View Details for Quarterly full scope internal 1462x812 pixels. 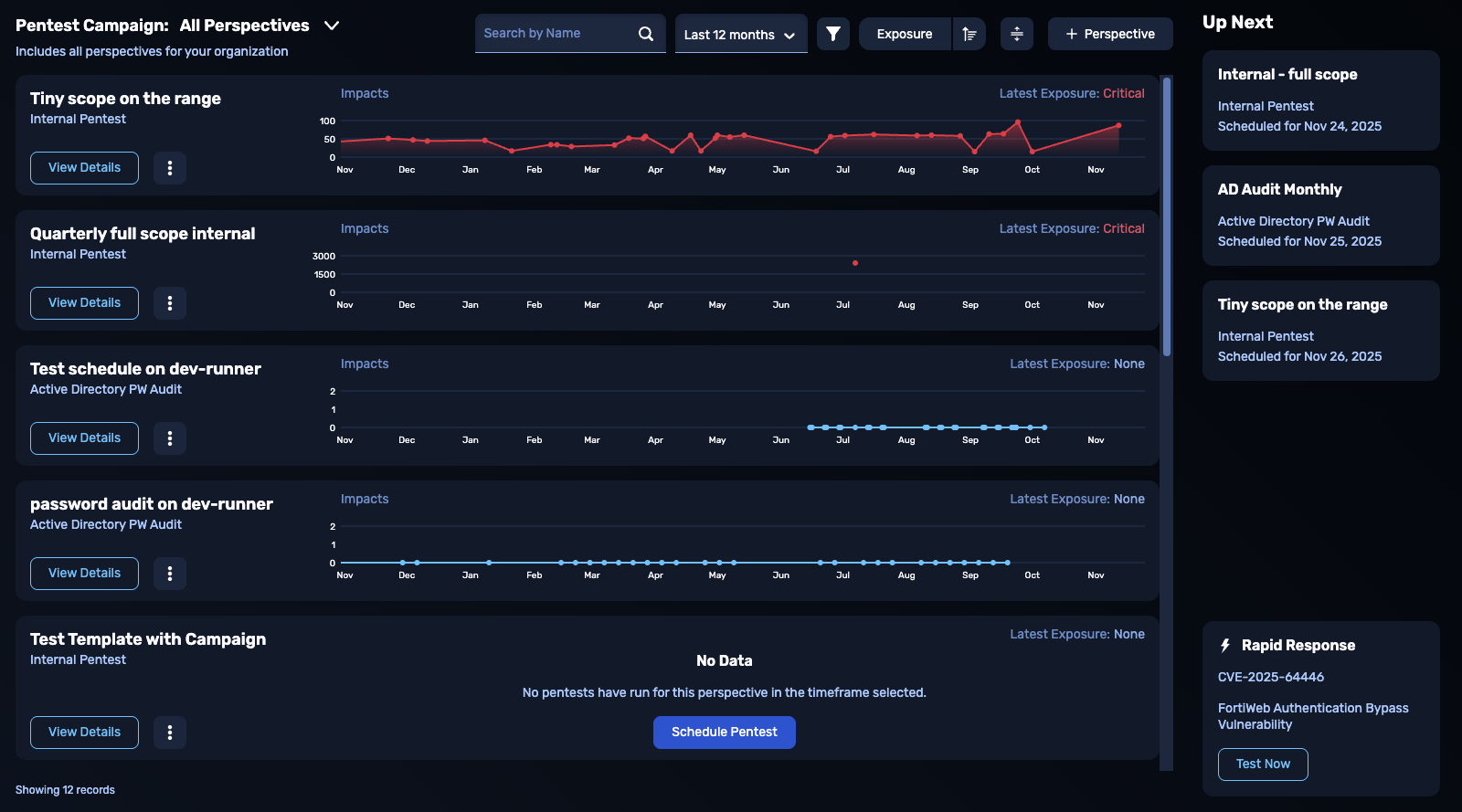point(84,303)
